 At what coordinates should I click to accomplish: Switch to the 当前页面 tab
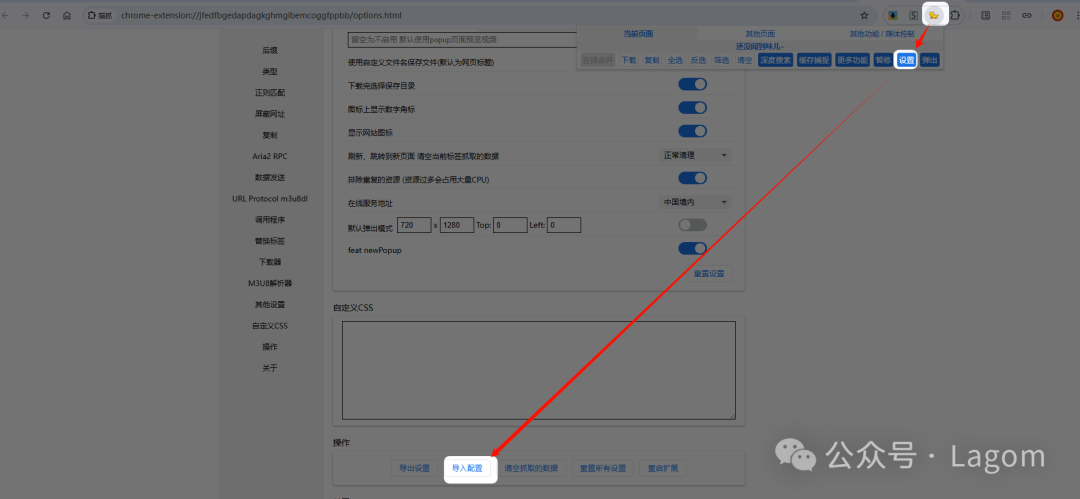pyautogui.click(x=638, y=33)
